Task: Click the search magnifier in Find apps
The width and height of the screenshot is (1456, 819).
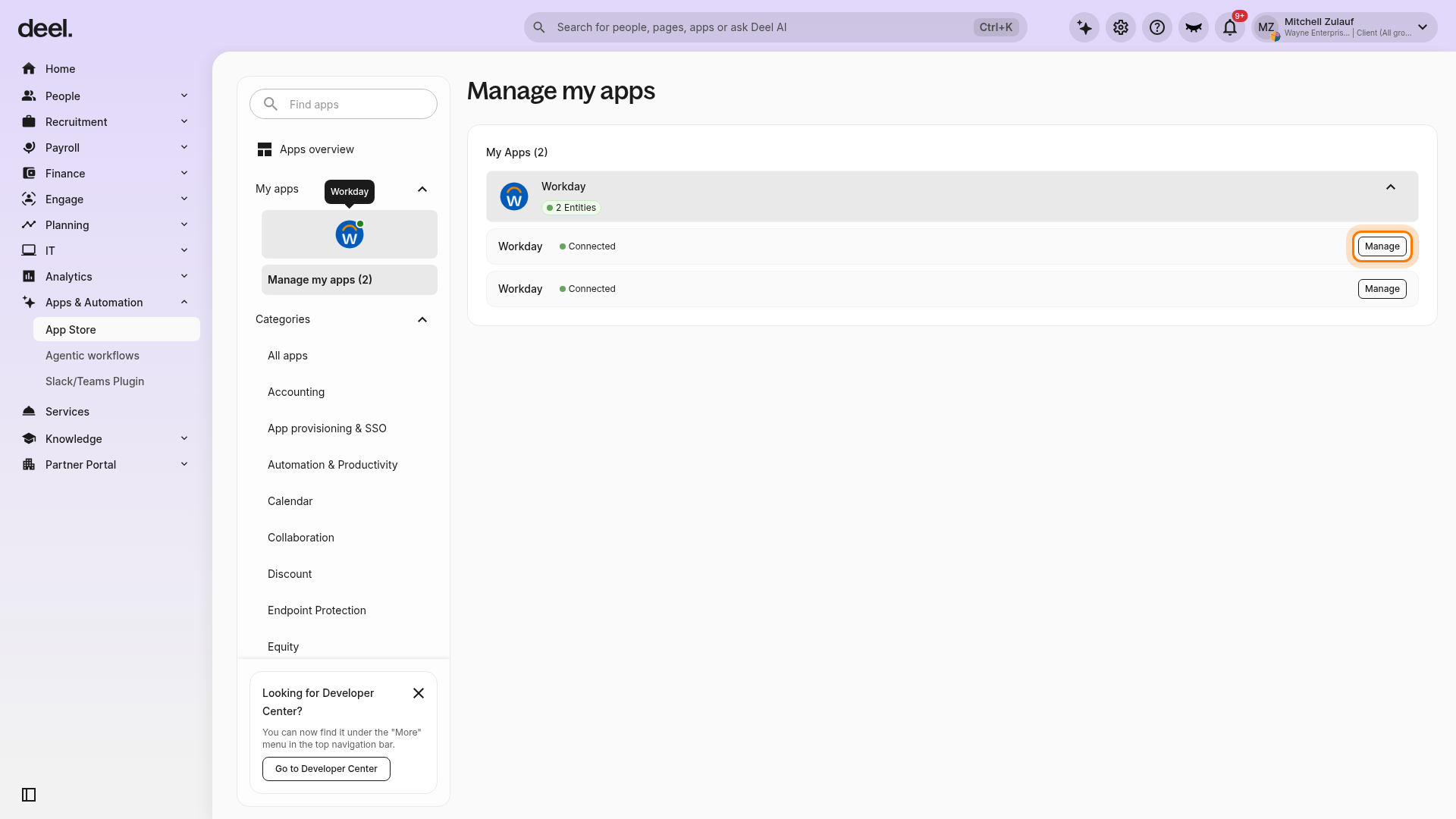Action: click(x=271, y=104)
